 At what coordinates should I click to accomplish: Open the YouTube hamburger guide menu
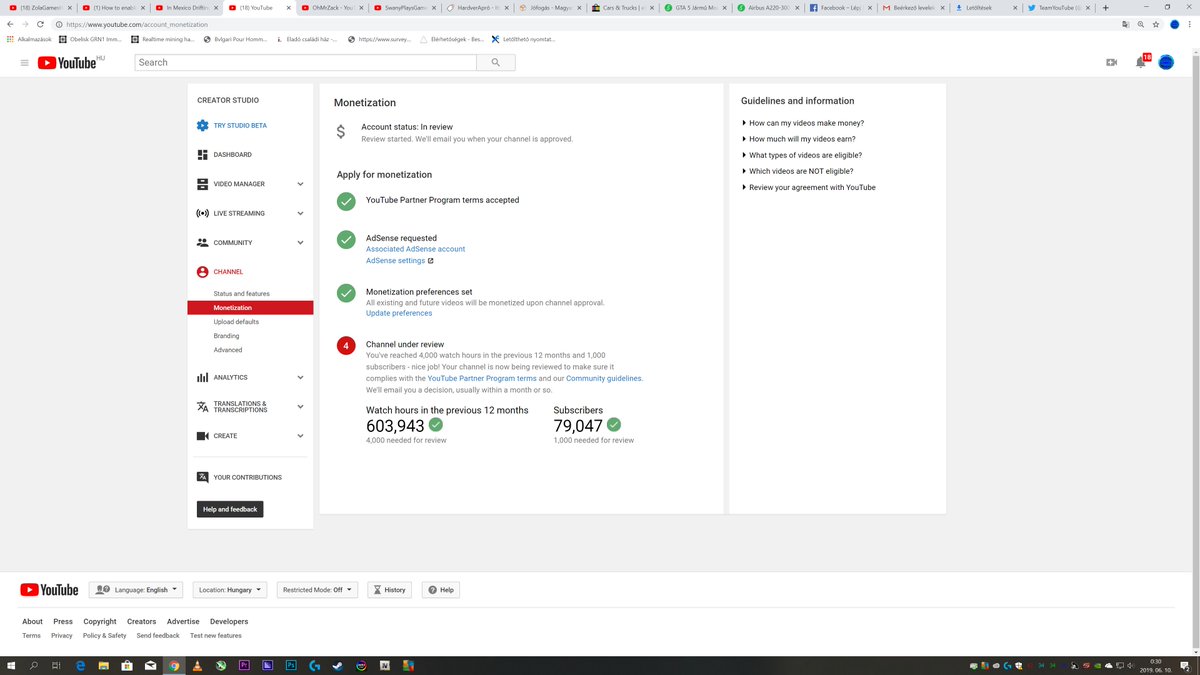click(24, 63)
